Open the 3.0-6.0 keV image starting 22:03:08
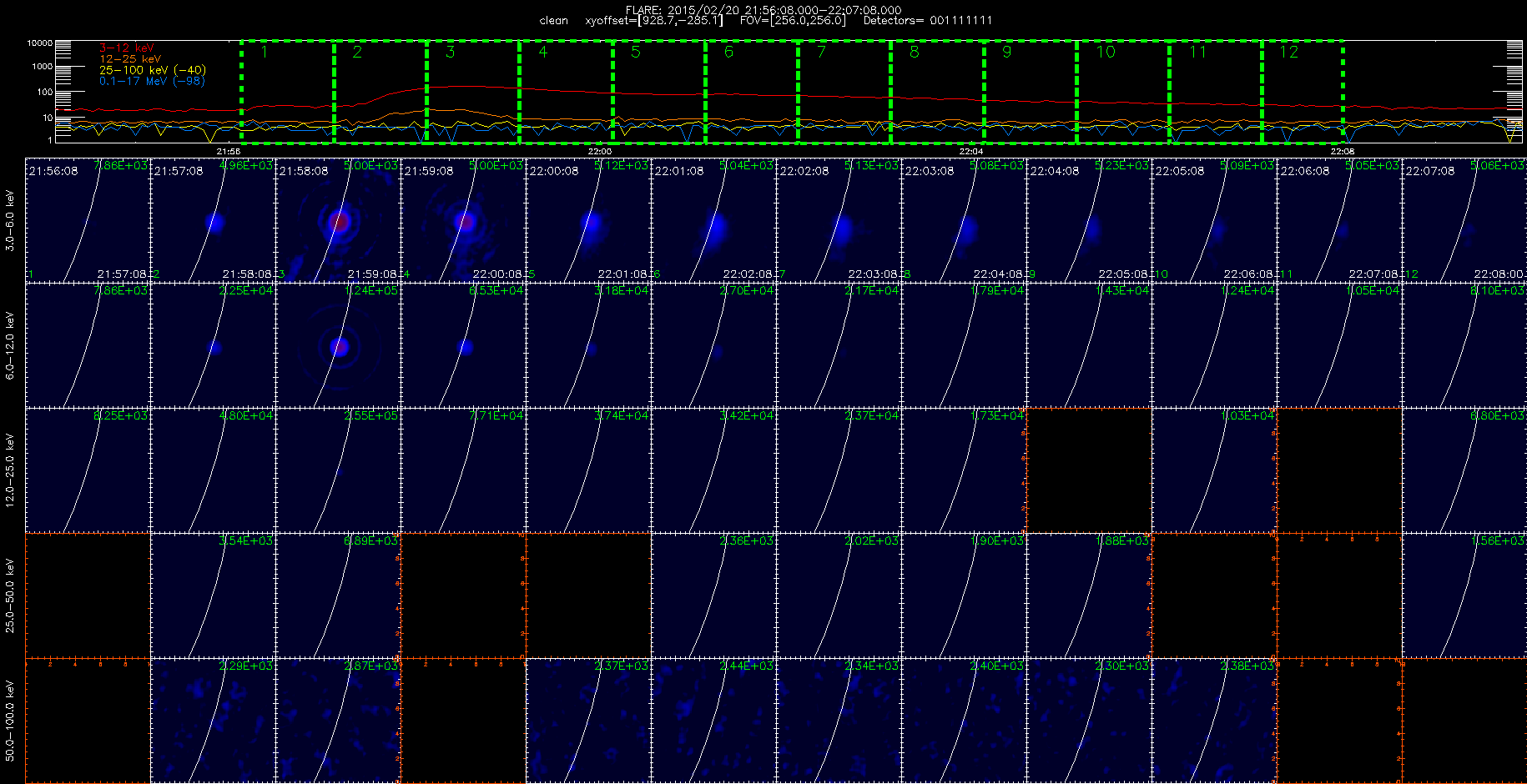Viewport: 1527px width, 784px height. tap(964, 220)
